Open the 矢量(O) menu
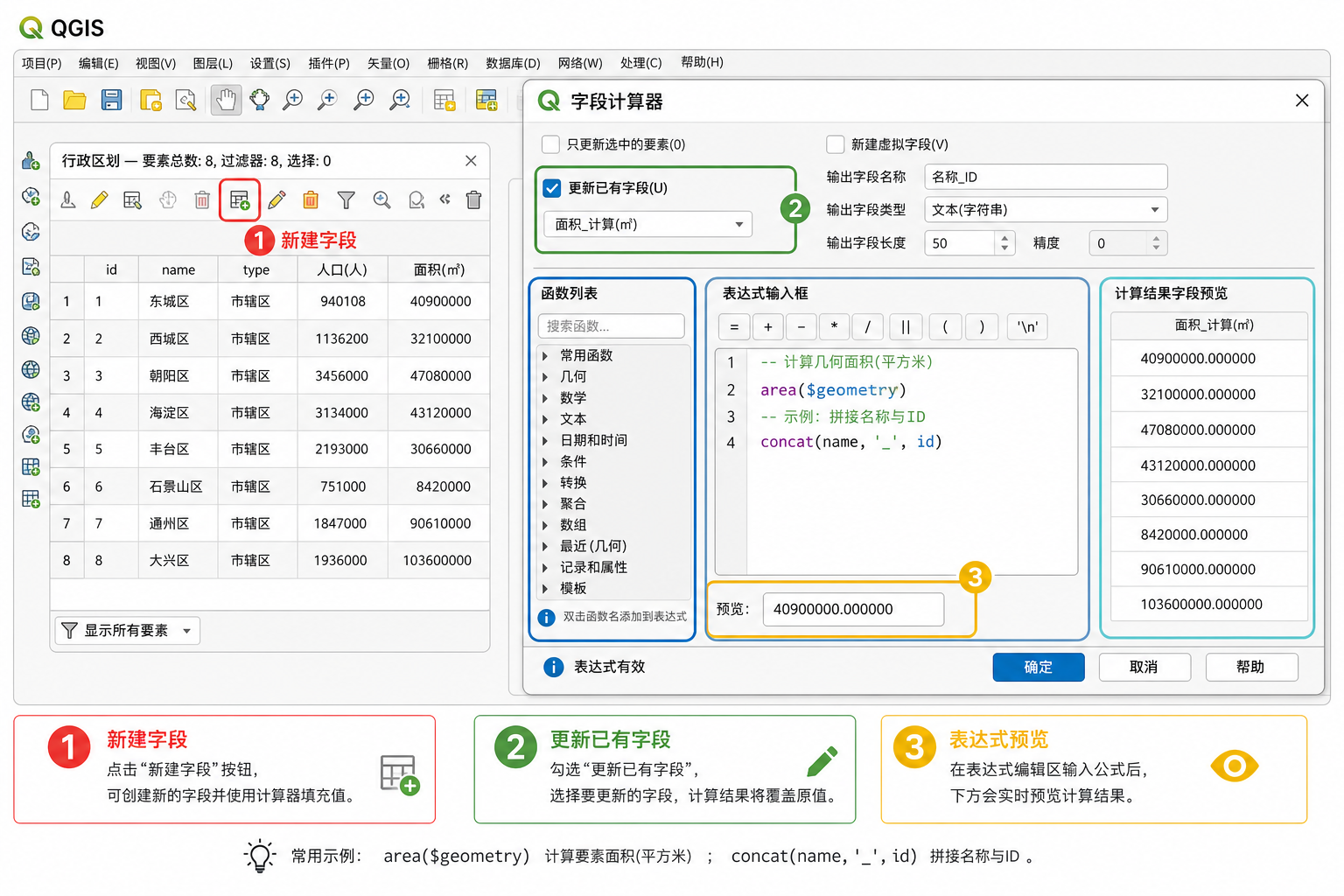 click(x=388, y=63)
